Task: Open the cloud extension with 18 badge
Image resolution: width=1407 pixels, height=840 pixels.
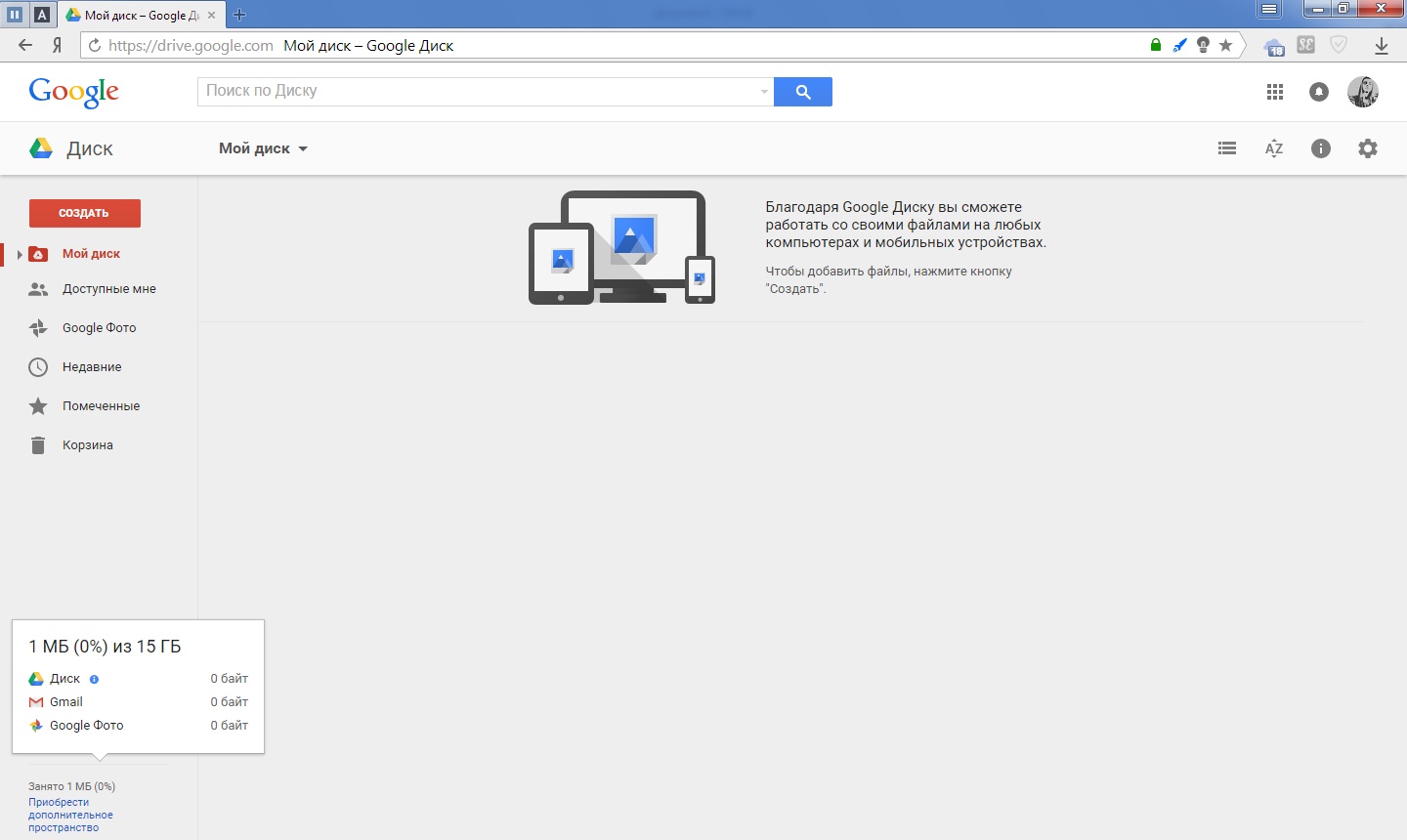Action: [x=1274, y=46]
